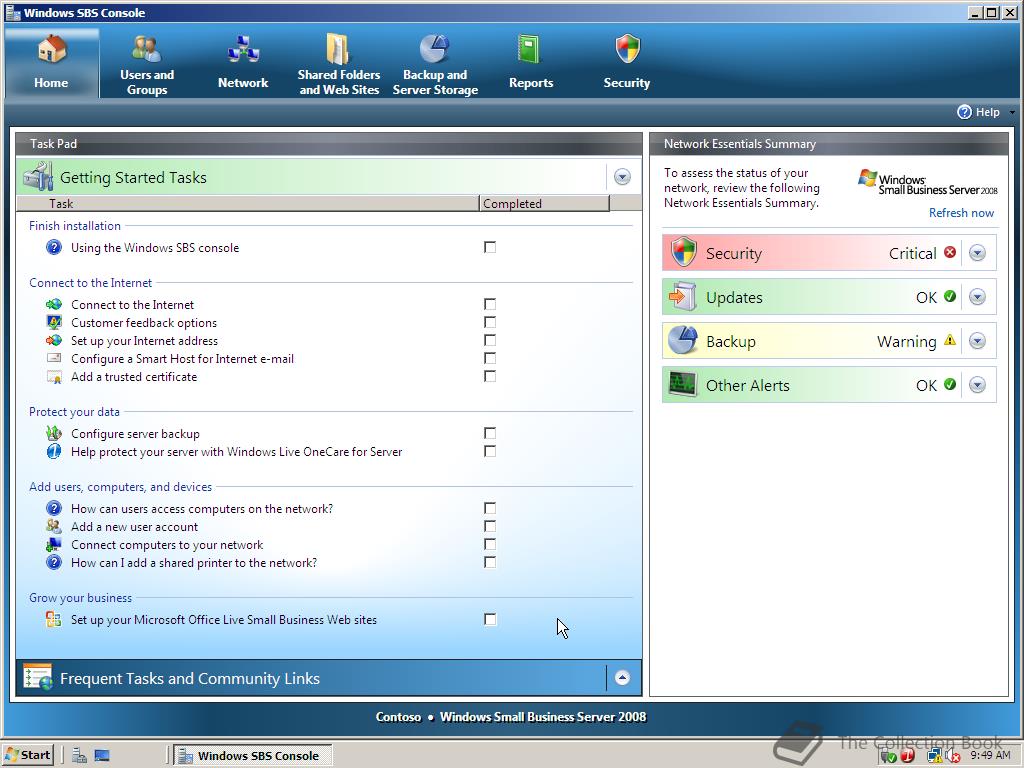This screenshot has height=768, width=1024.
Task: Click the Server Manager quick launch icon
Action: pos(80,756)
